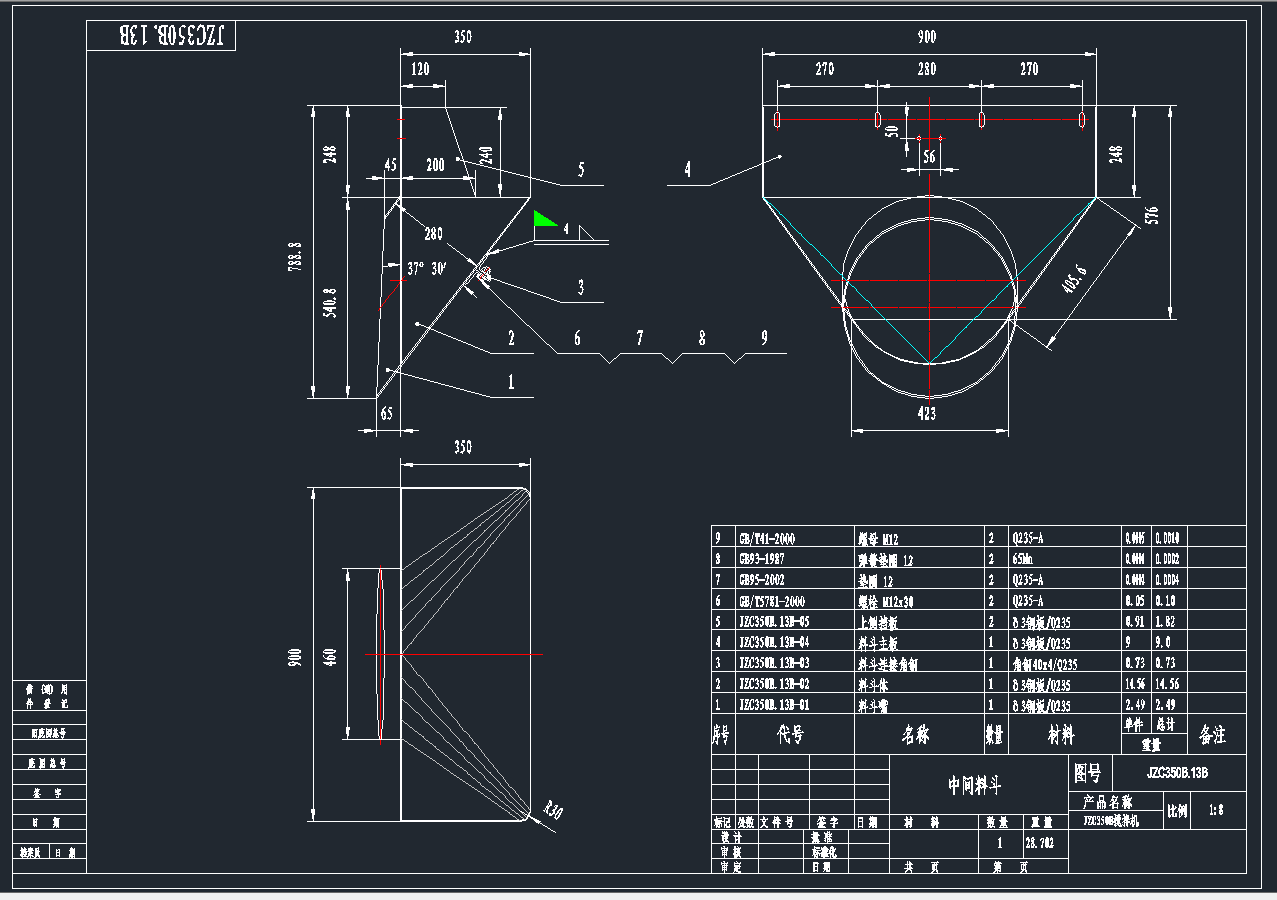Select the 540.8 vertical dimension
The image size is (1277, 900).
[x=329, y=302]
